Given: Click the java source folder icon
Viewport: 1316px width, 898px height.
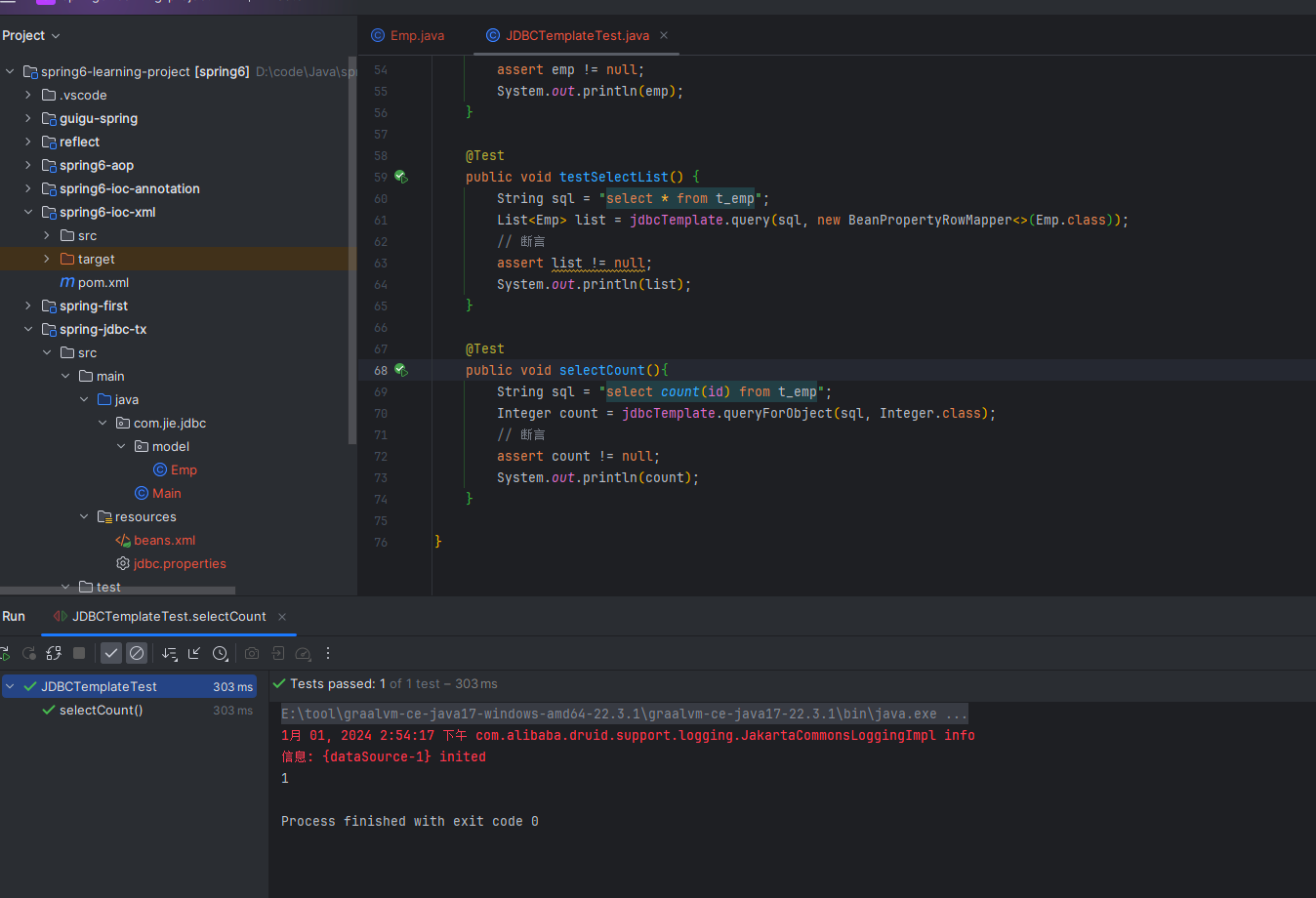Looking at the screenshot, I should pyautogui.click(x=104, y=399).
